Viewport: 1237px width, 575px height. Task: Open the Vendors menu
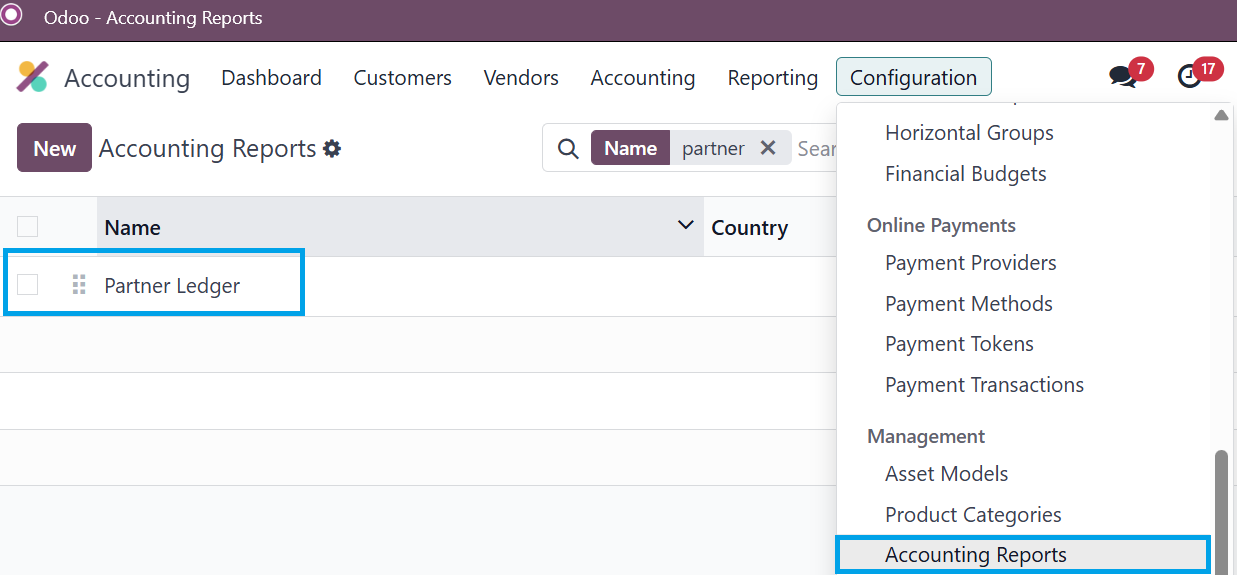[521, 78]
